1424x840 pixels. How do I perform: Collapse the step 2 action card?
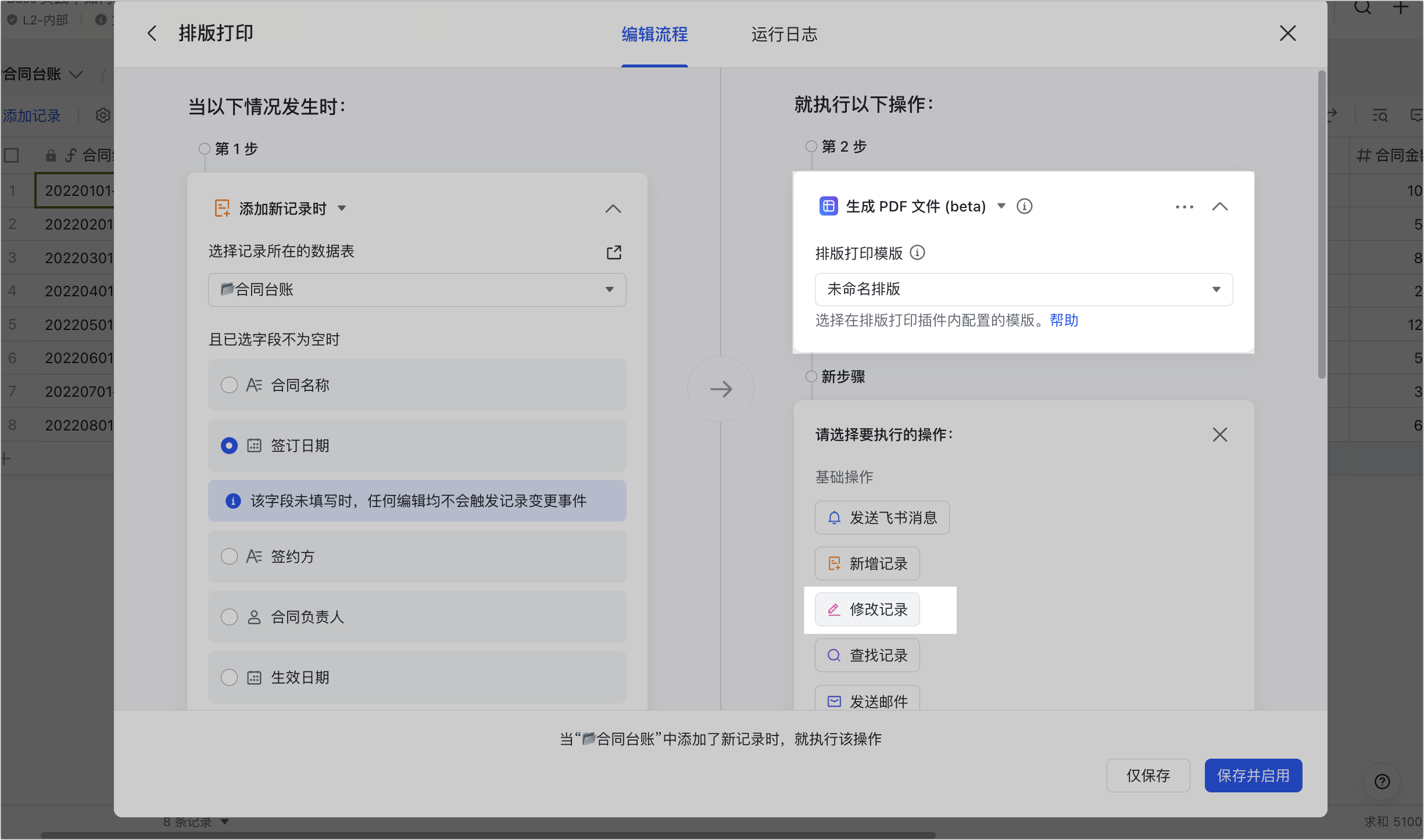tap(1220, 206)
